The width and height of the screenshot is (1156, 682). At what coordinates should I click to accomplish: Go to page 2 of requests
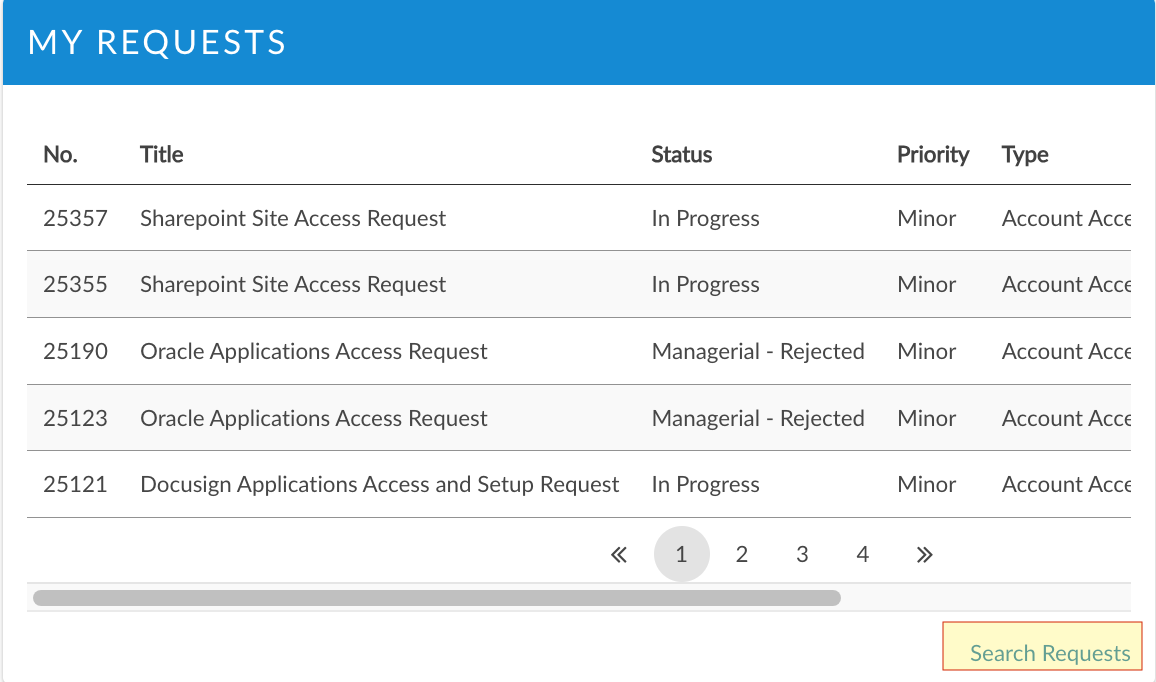click(x=742, y=554)
